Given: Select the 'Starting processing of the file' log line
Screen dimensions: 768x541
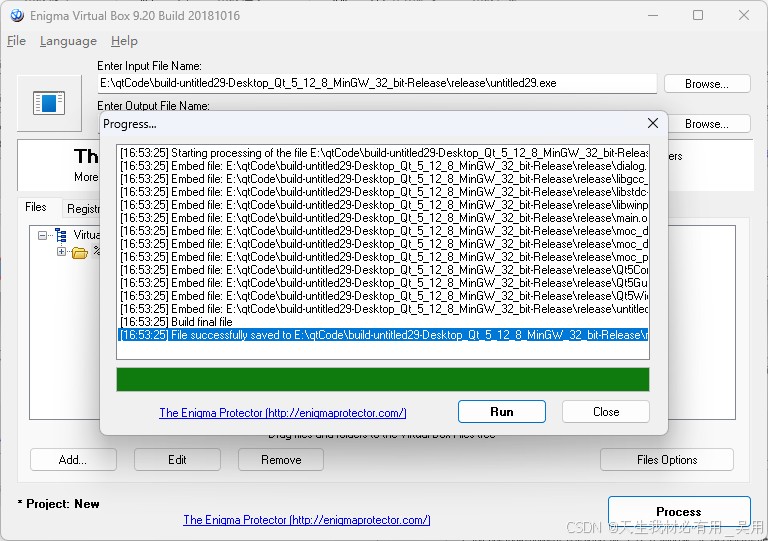Looking at the screenshot, I should tap(384, 153).
